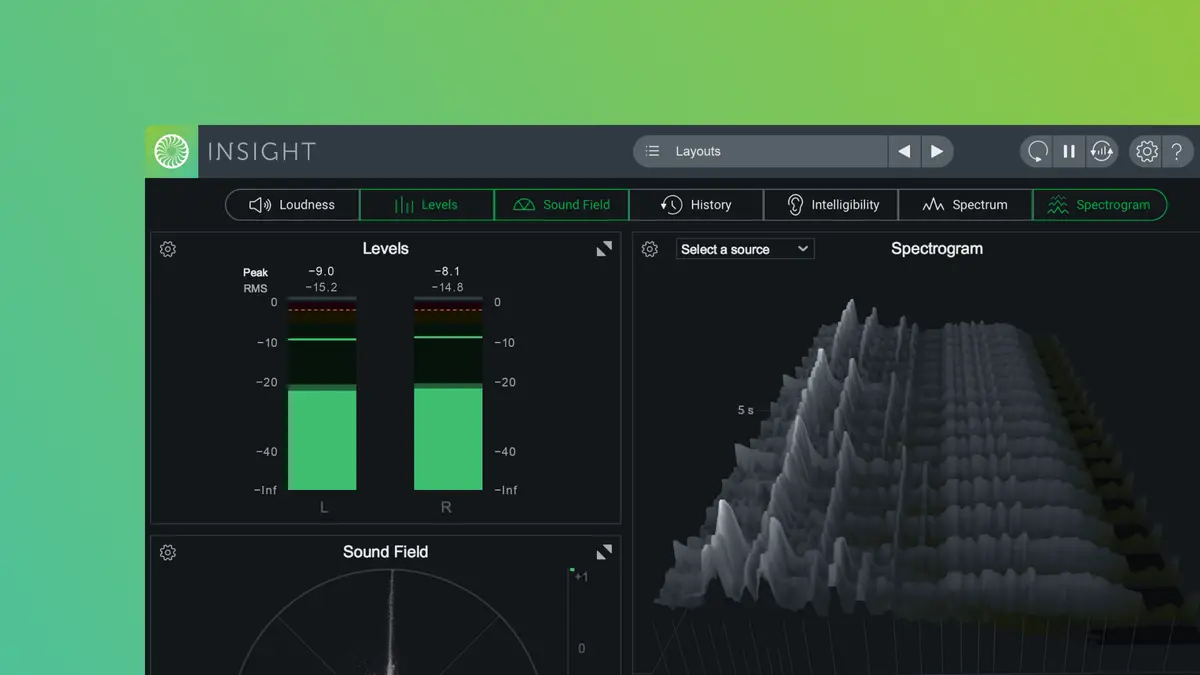Toggle the Intelligibility module tab

click(x=831, y=204)
